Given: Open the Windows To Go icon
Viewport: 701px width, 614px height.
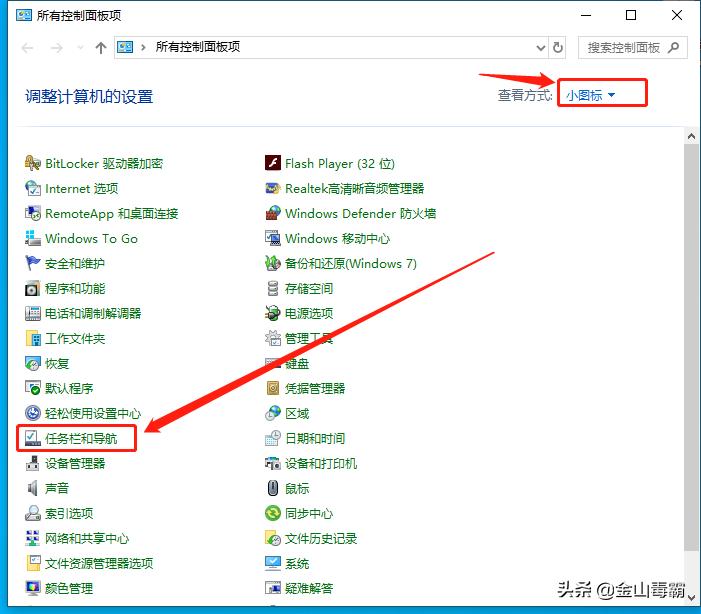Looking at the screenshot, I should pyautogui.click(x=33, y=238).
